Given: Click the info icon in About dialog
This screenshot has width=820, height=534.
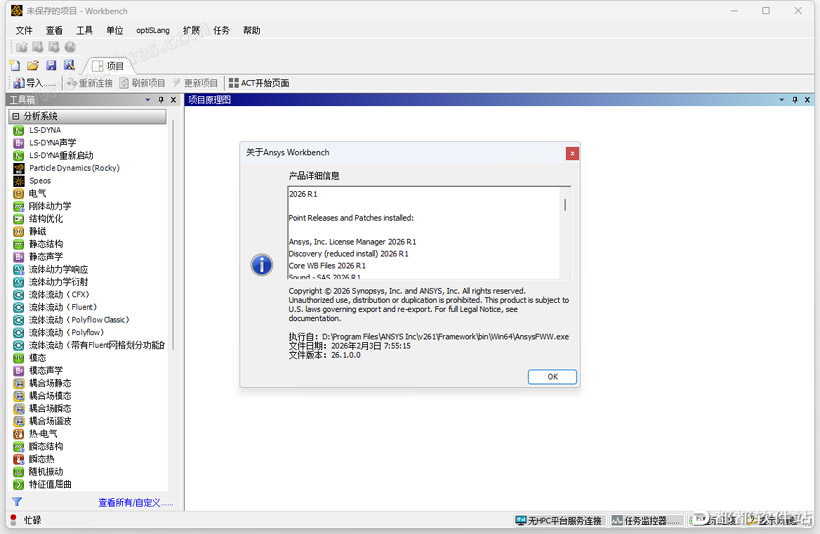Looking at the screenshot, I should pyautogui.click(x=261, y=265).
